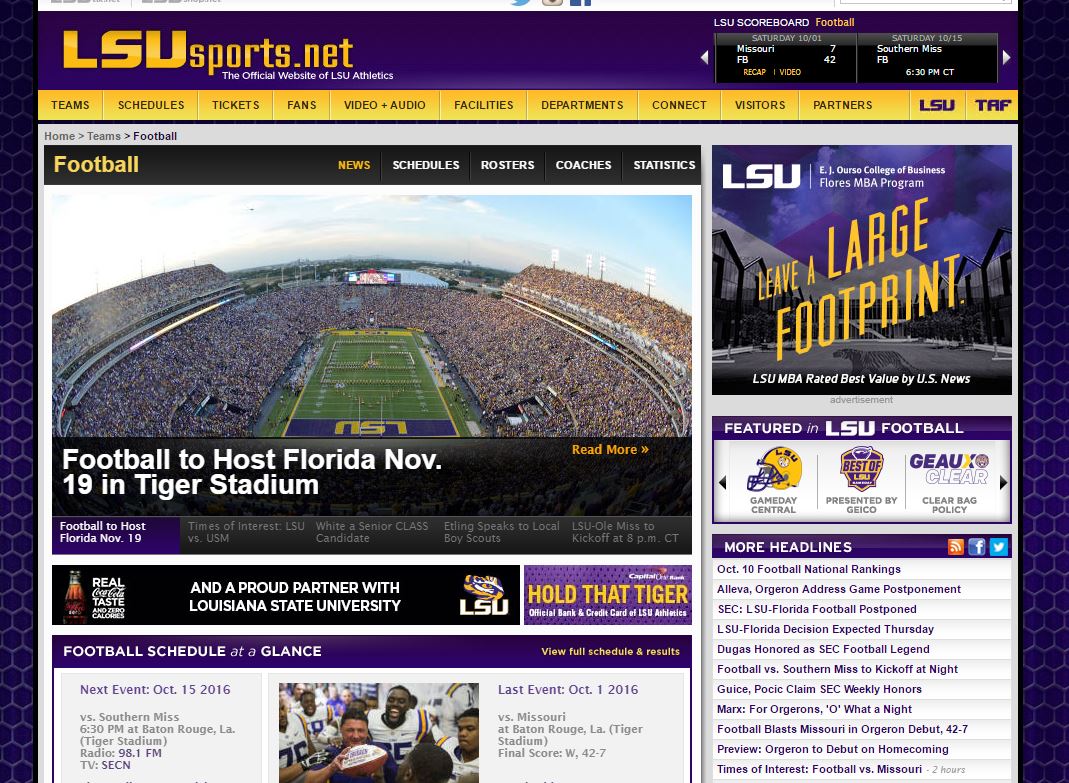Open Missouri game RECAP link

[754, 72]
